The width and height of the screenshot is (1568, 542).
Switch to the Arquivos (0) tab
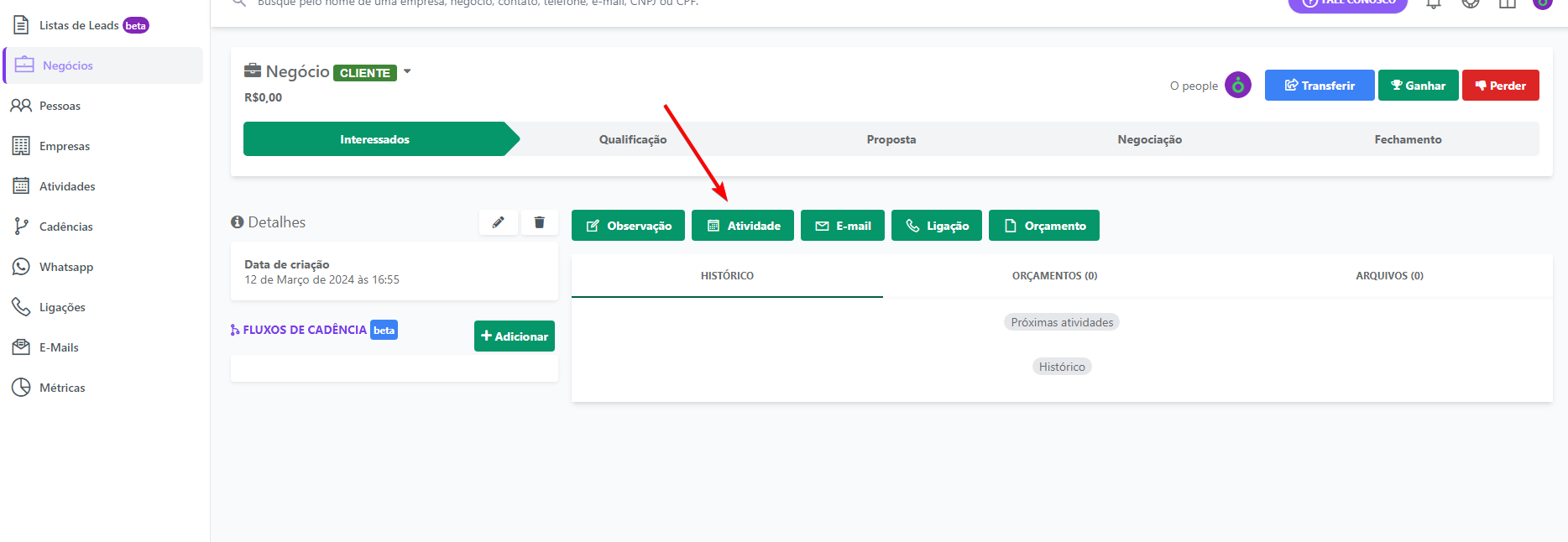point(1389,276)
